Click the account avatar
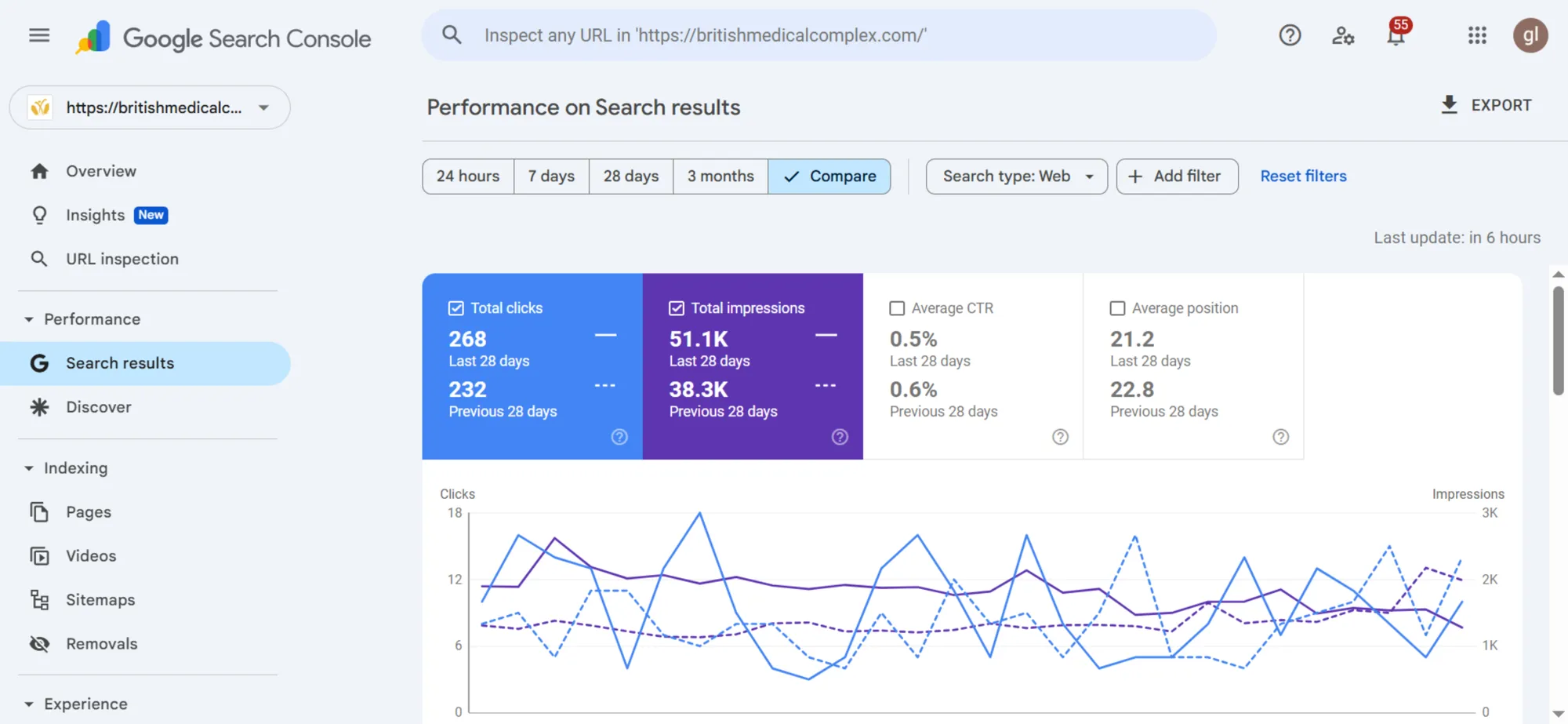1568x724 pixels. (1530, 35)
